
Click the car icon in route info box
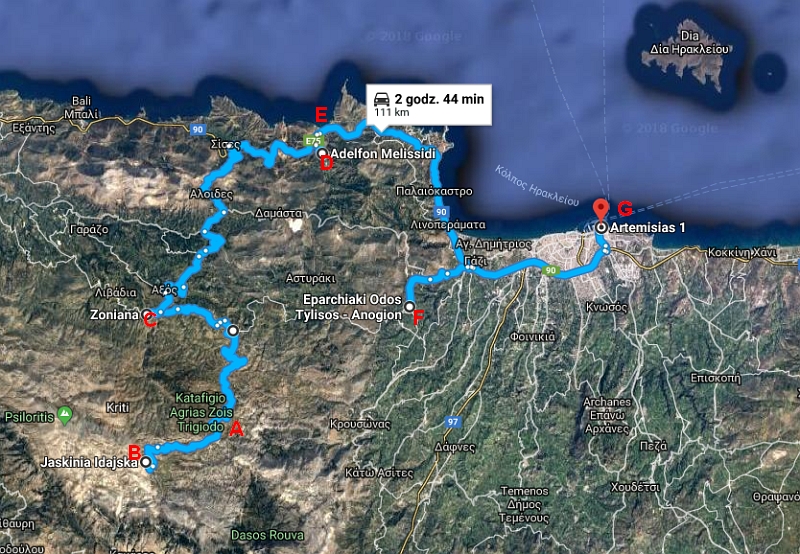[x=382, y=99]
